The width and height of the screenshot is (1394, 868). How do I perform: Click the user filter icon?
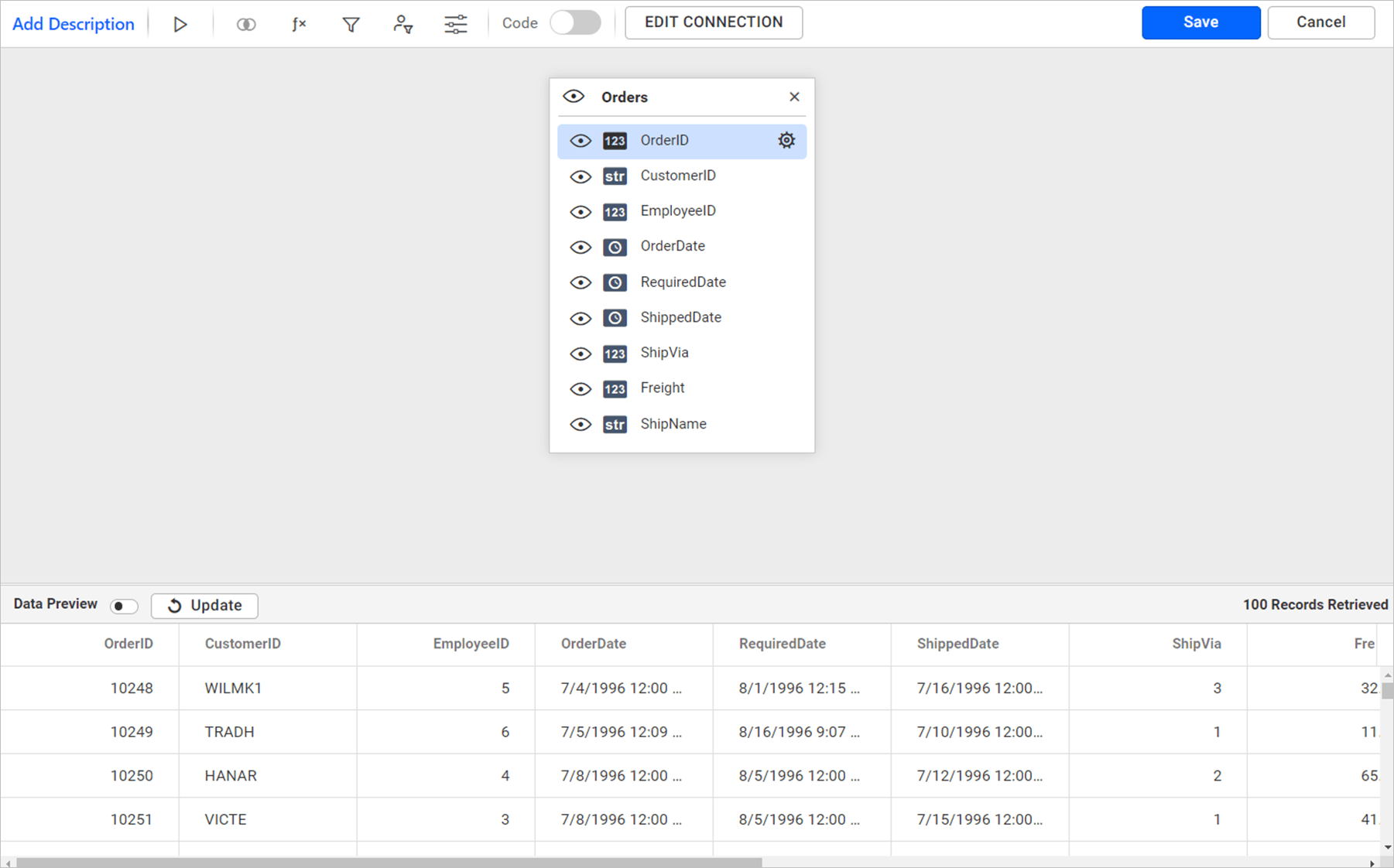point(403,24)
